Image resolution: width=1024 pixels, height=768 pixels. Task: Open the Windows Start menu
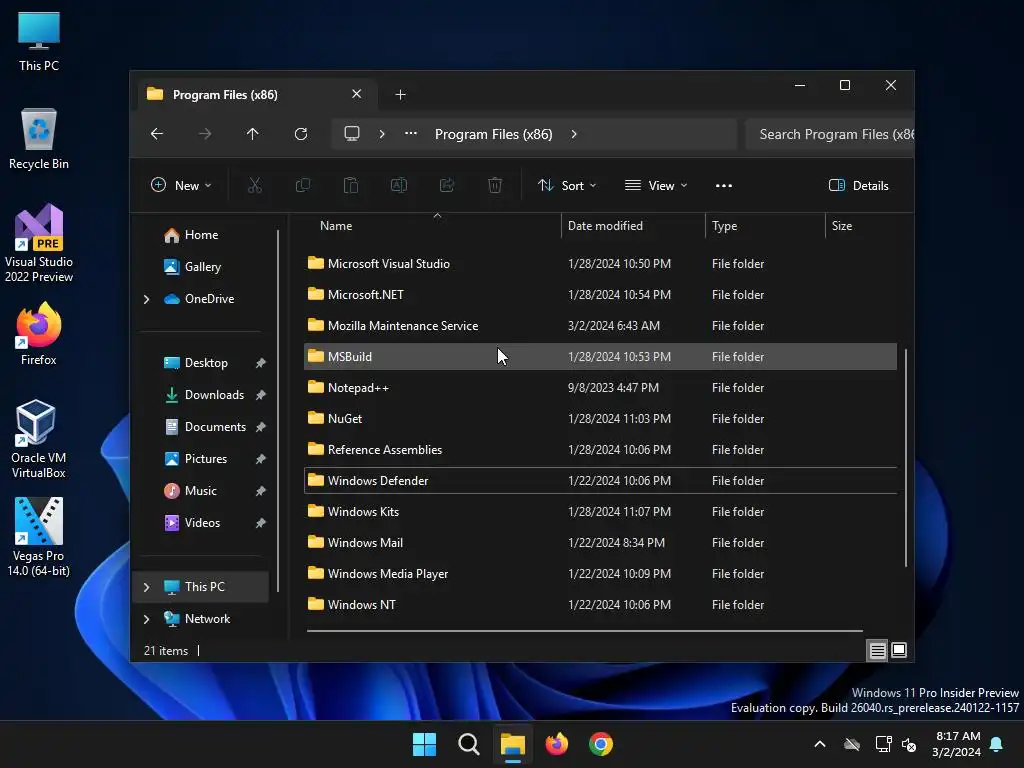coord(424,744)
